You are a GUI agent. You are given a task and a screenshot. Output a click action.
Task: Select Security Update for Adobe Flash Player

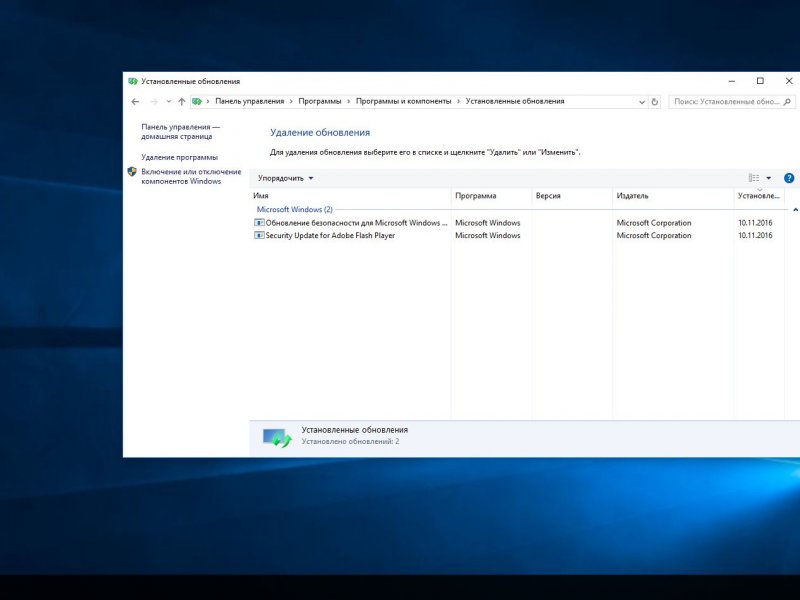click(518, 235)
